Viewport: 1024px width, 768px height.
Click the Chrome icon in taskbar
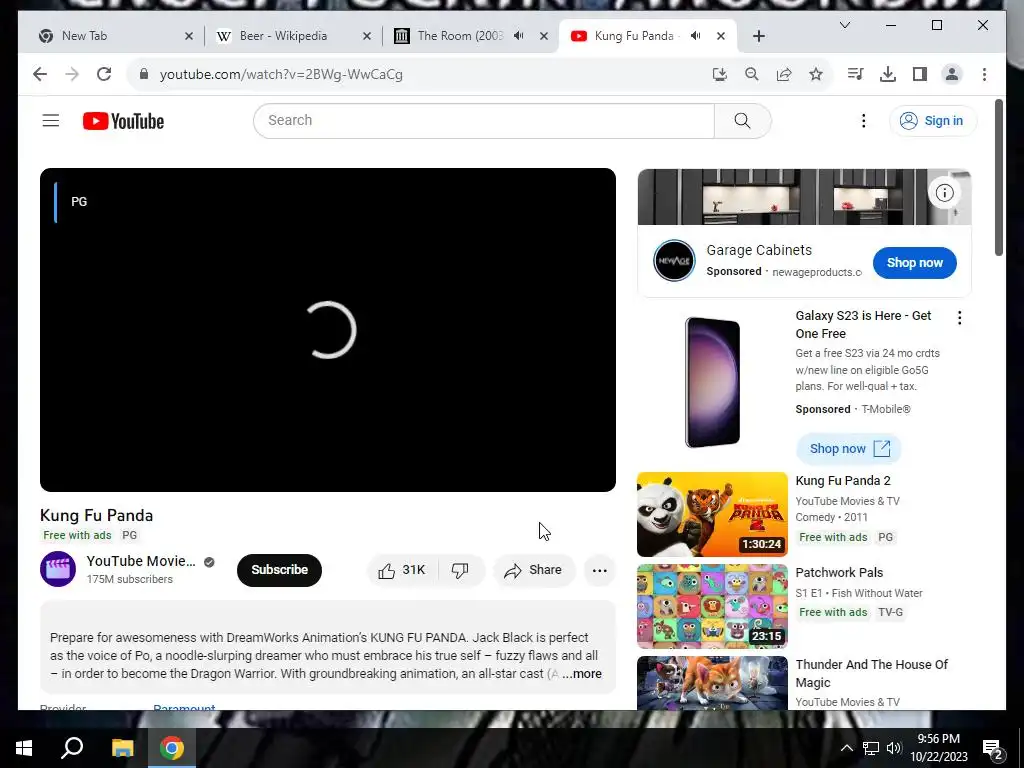point(172,748)
